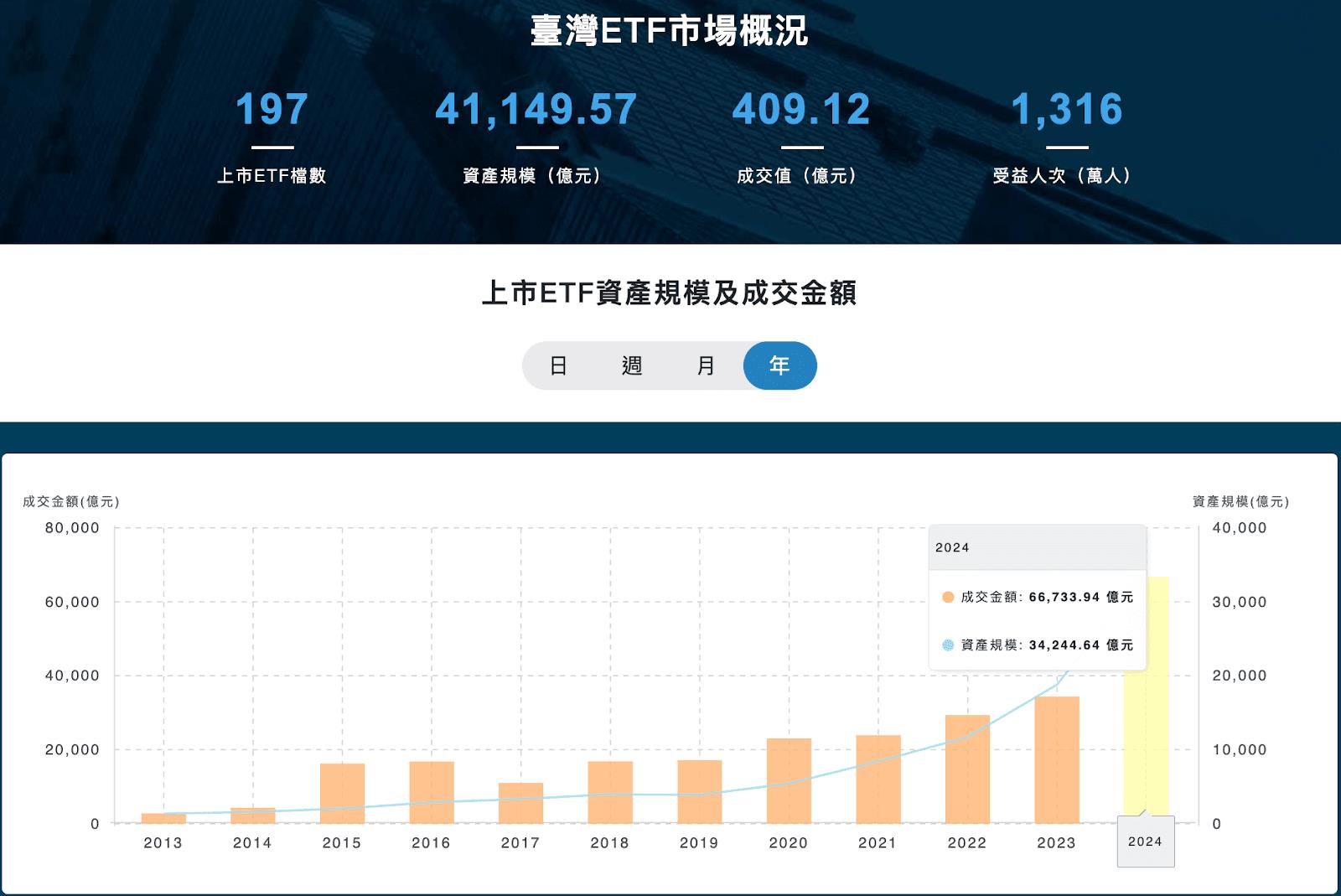Switch chart to daily 日 view

(558, 365)
